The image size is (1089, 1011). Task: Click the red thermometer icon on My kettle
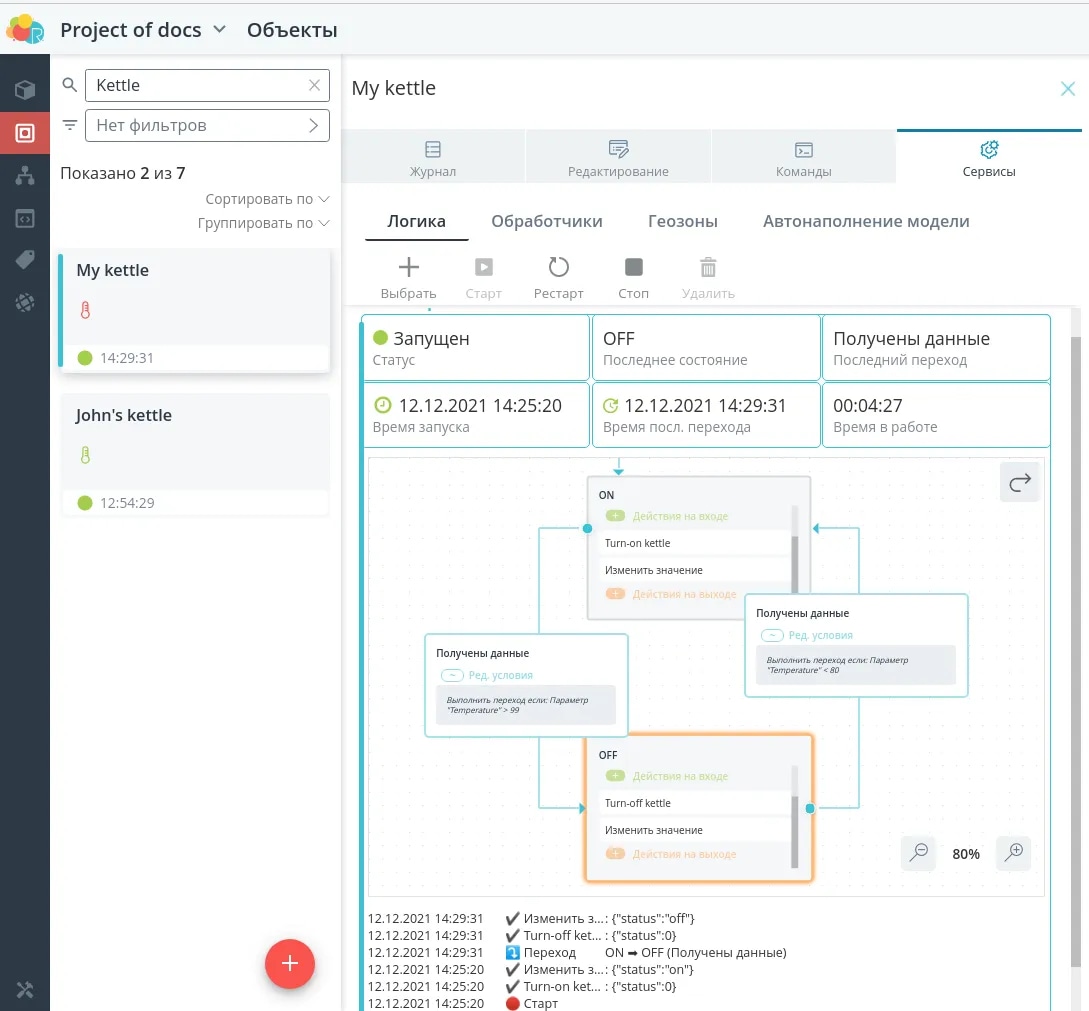85,310
